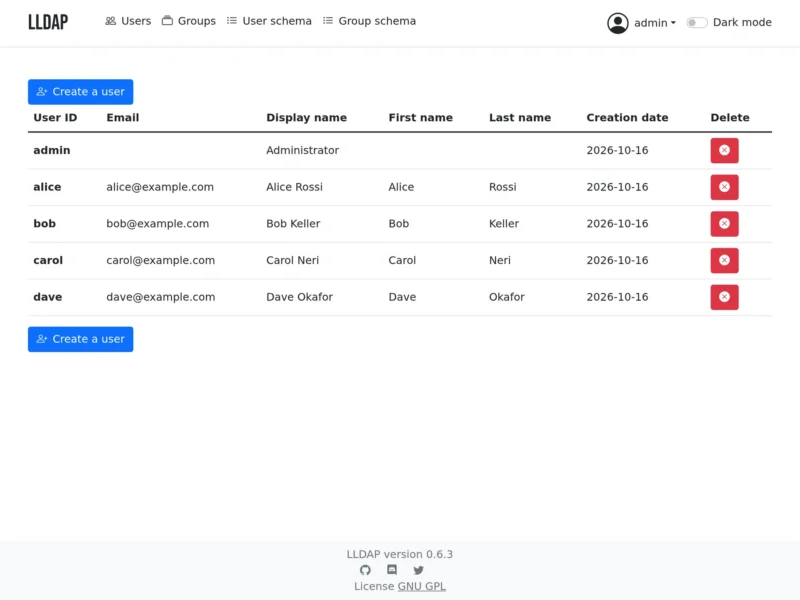Click the alice@example.com email cell
Image resolution: width=800 pixels, height=600 pixels.
tap(160, 187)
